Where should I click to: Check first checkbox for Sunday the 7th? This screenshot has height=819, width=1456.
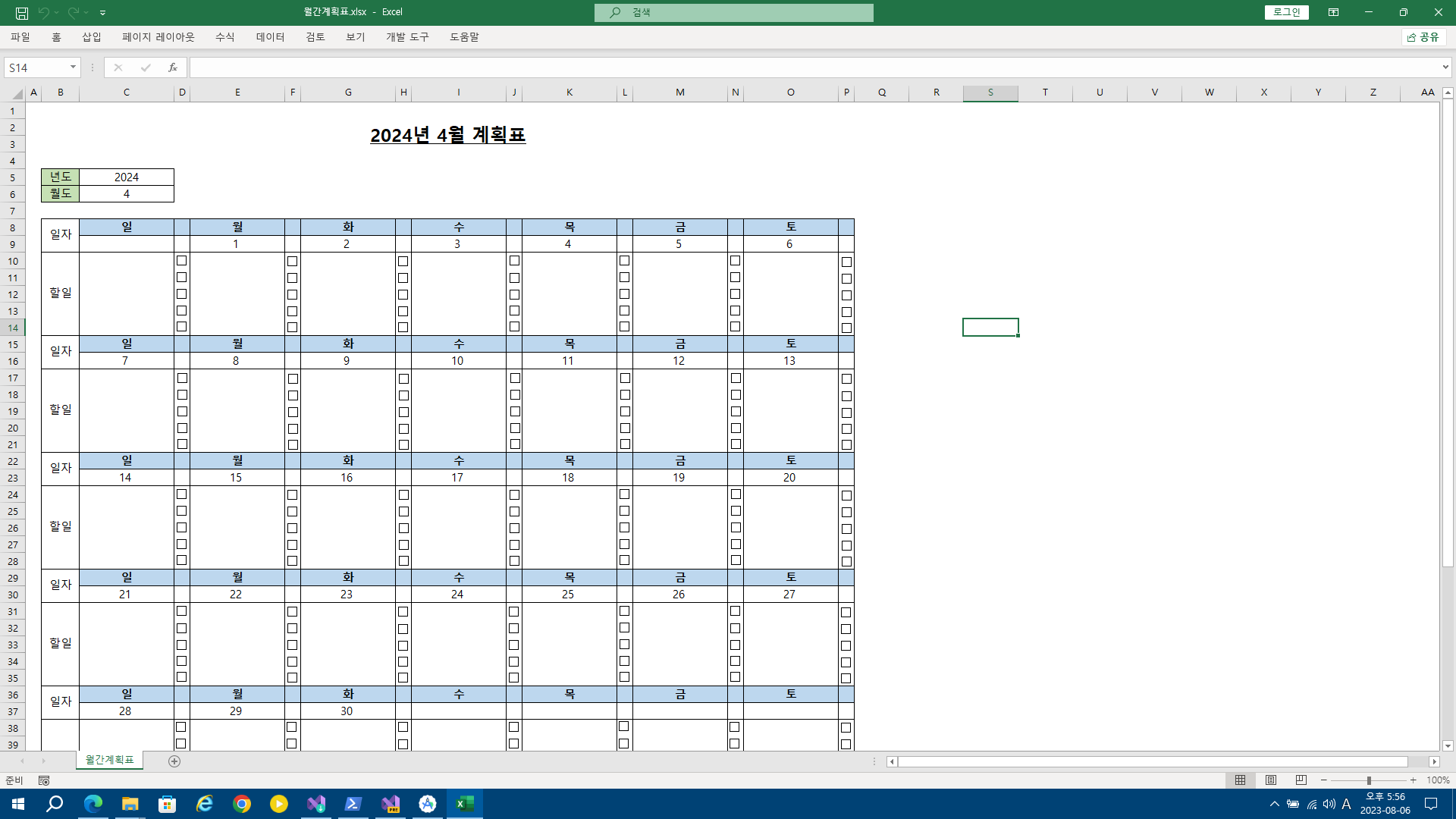point(182,378)
